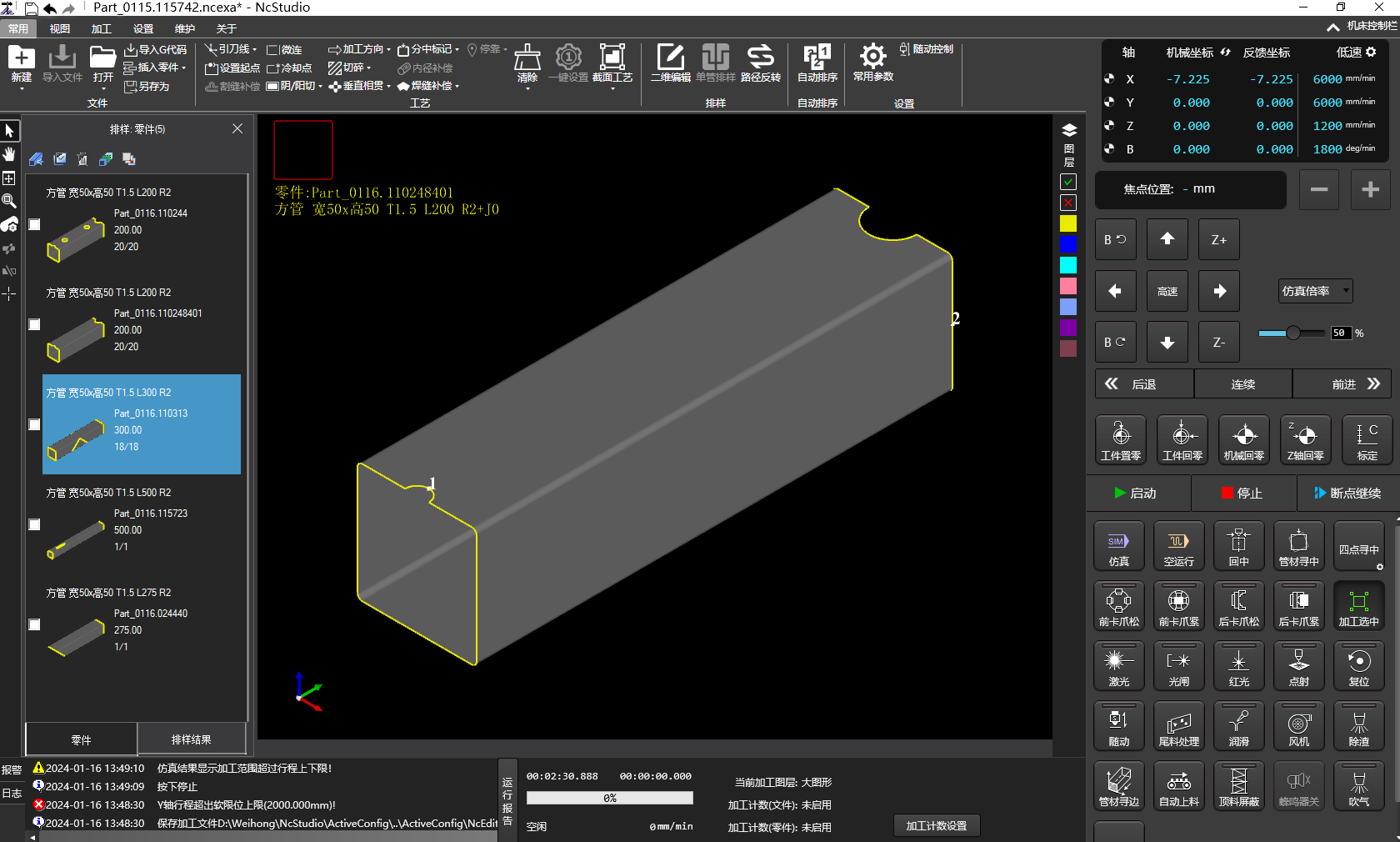
Task: Select the yellow layer color swatch
Action: (1067, 223)
